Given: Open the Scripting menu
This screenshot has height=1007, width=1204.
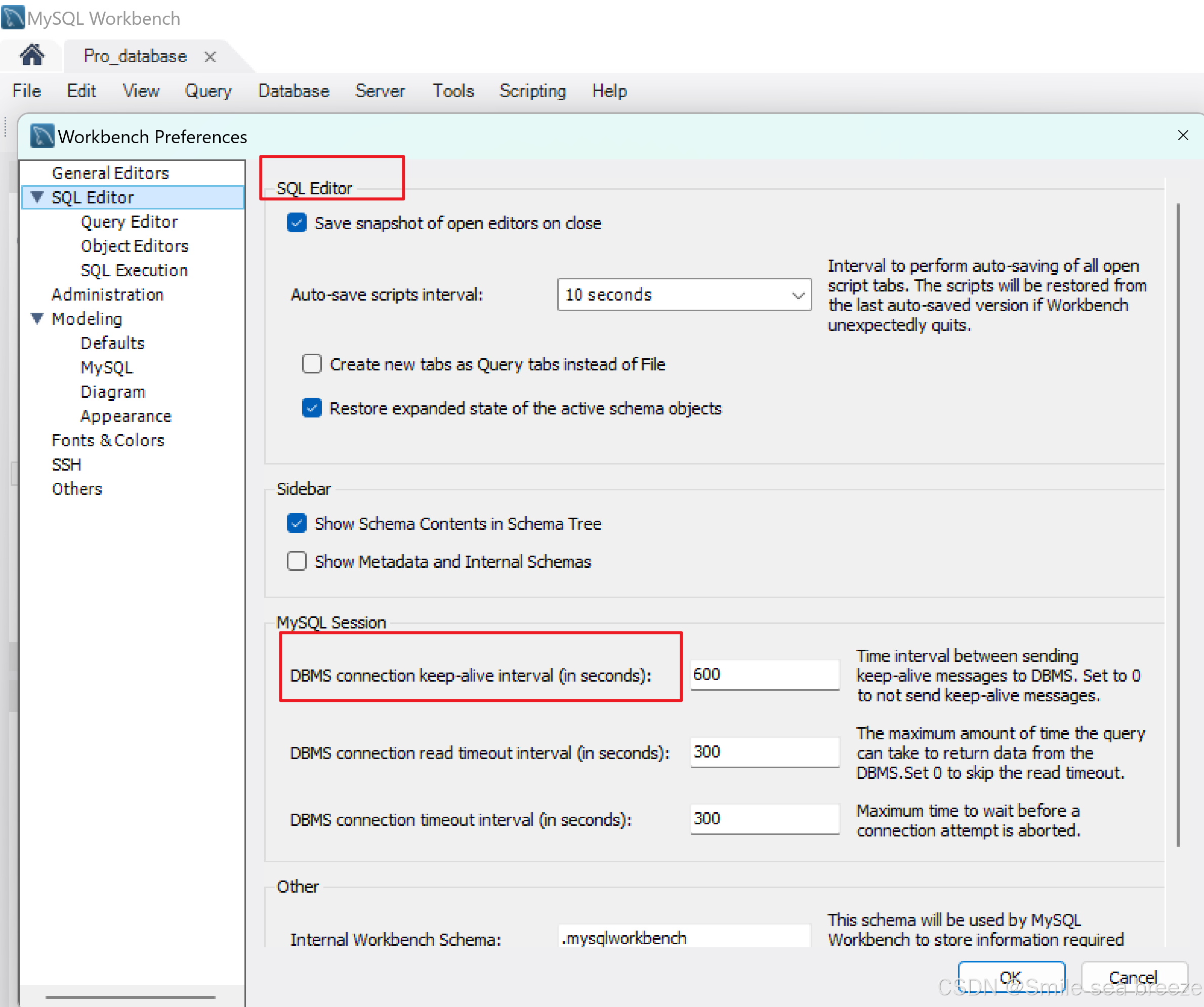Looking at the screenshot, I should click(532, 91).
